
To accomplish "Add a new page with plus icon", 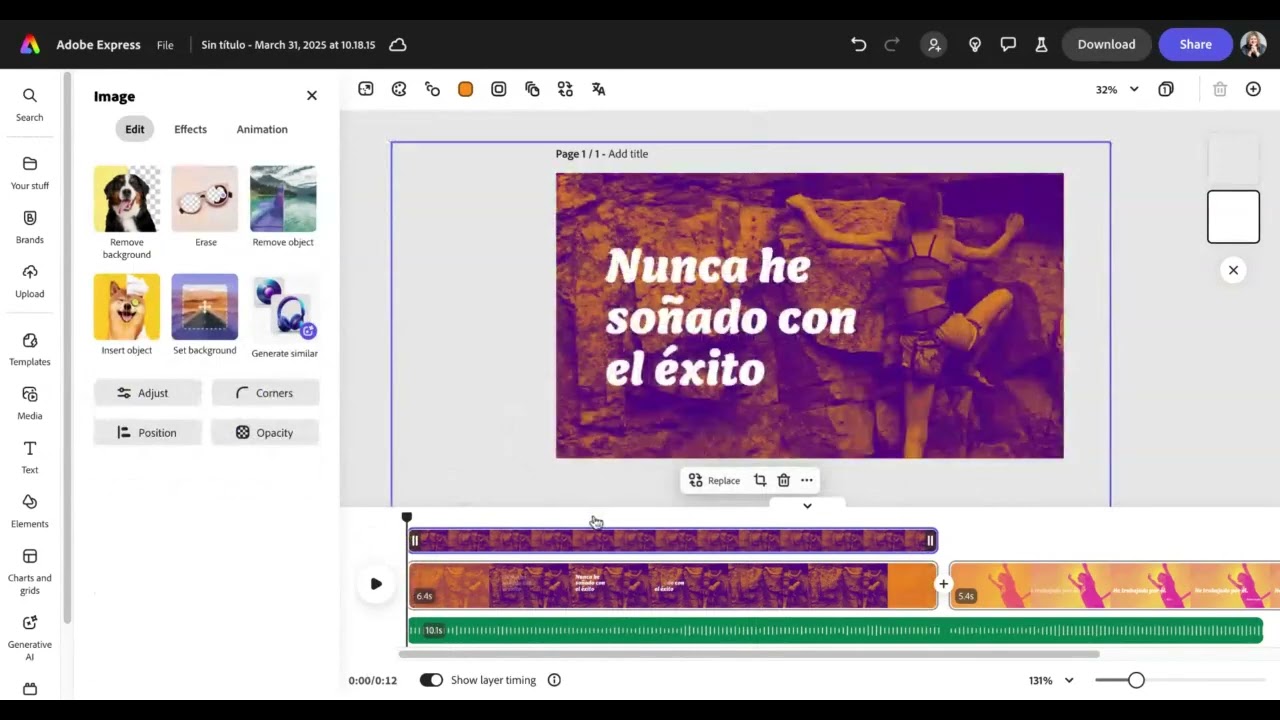I will (1253, 89).
